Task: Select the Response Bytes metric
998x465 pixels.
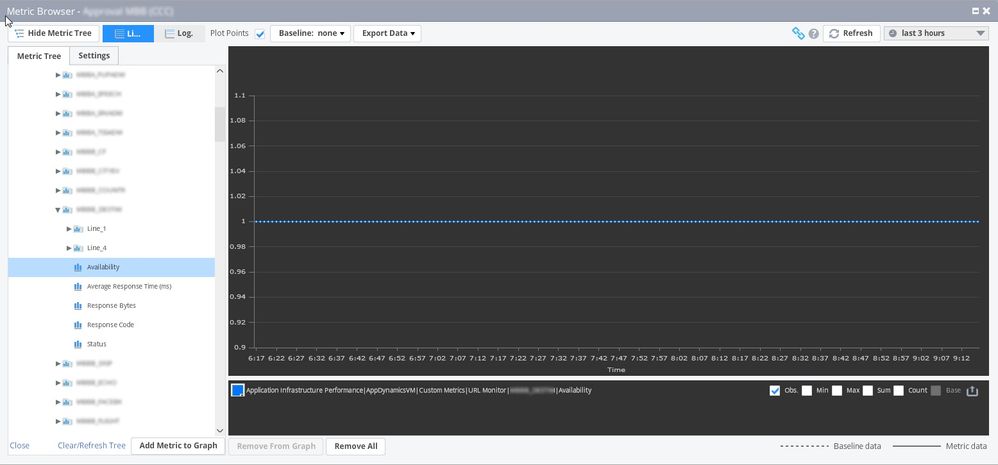Action: click(110, 306)
